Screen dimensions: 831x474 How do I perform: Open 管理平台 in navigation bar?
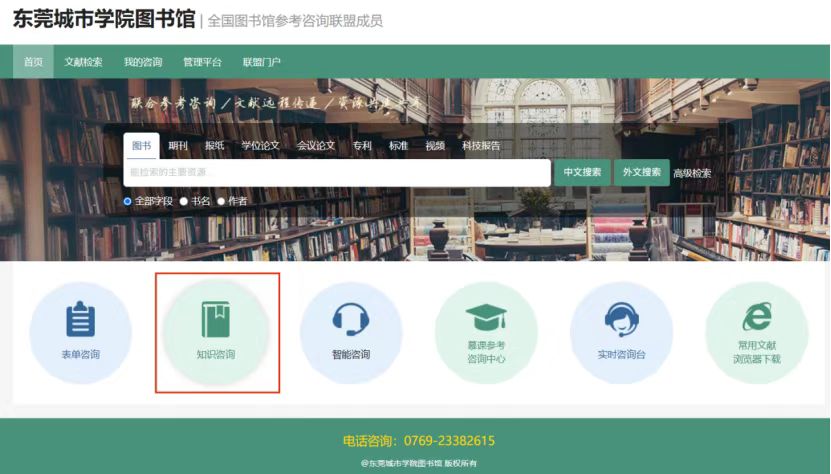pos(202,62)
